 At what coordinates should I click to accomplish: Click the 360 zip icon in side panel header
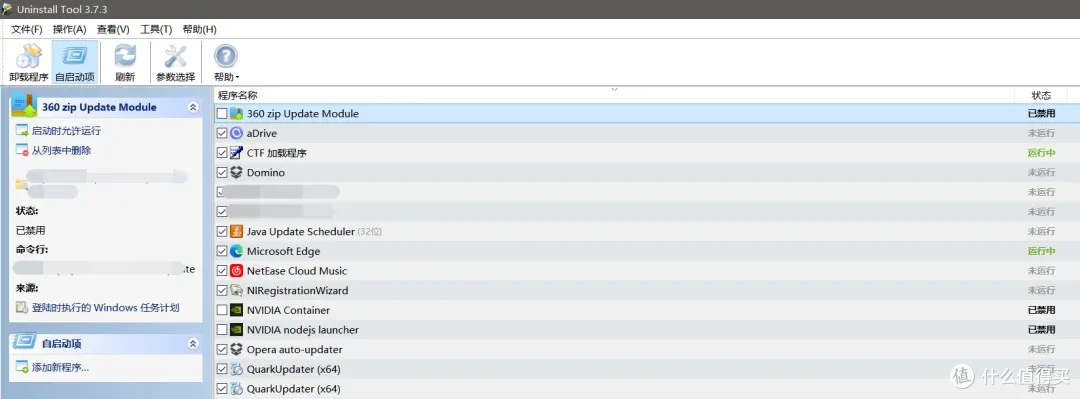point(24,106)
